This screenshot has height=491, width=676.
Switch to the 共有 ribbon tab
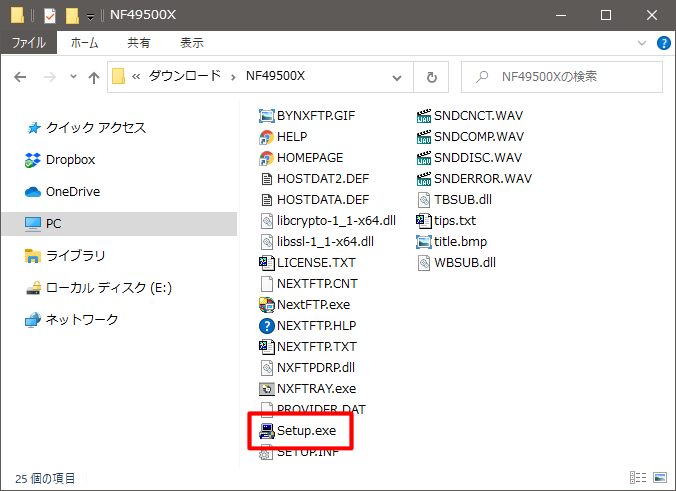[x=139, y=43]
